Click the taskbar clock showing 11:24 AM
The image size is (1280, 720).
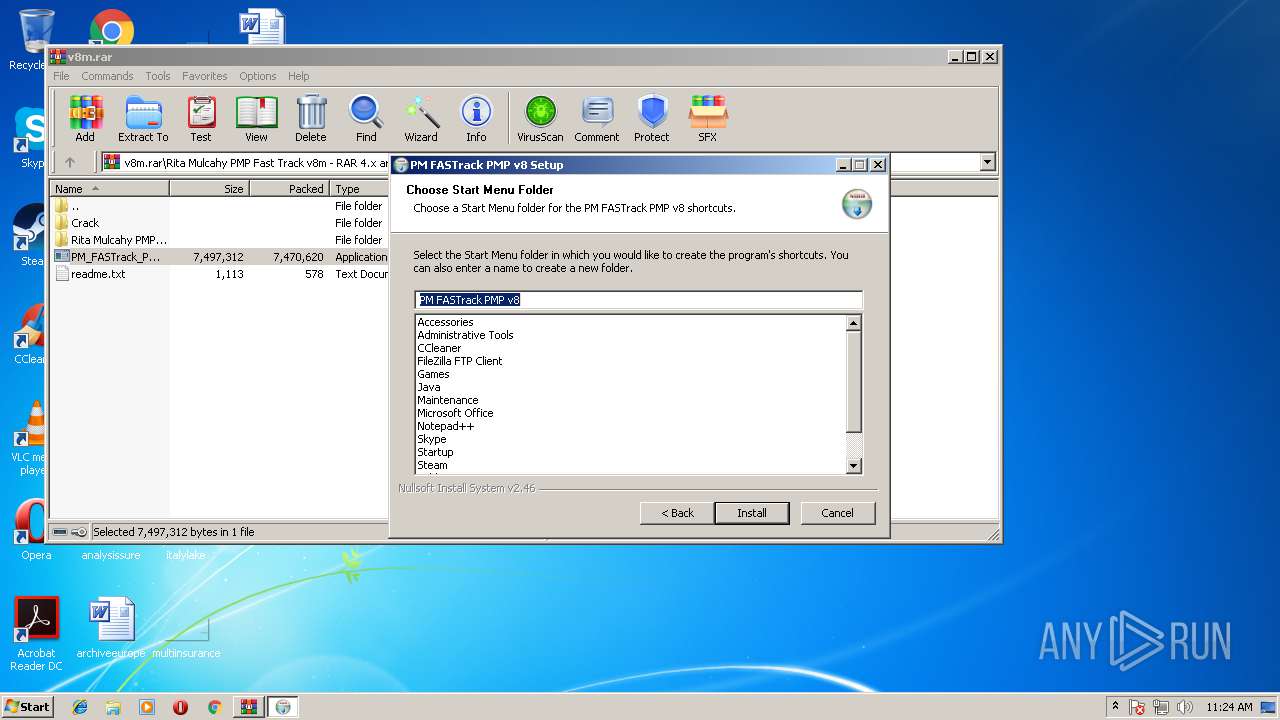pyautogui.click(x=1229, y=707)
